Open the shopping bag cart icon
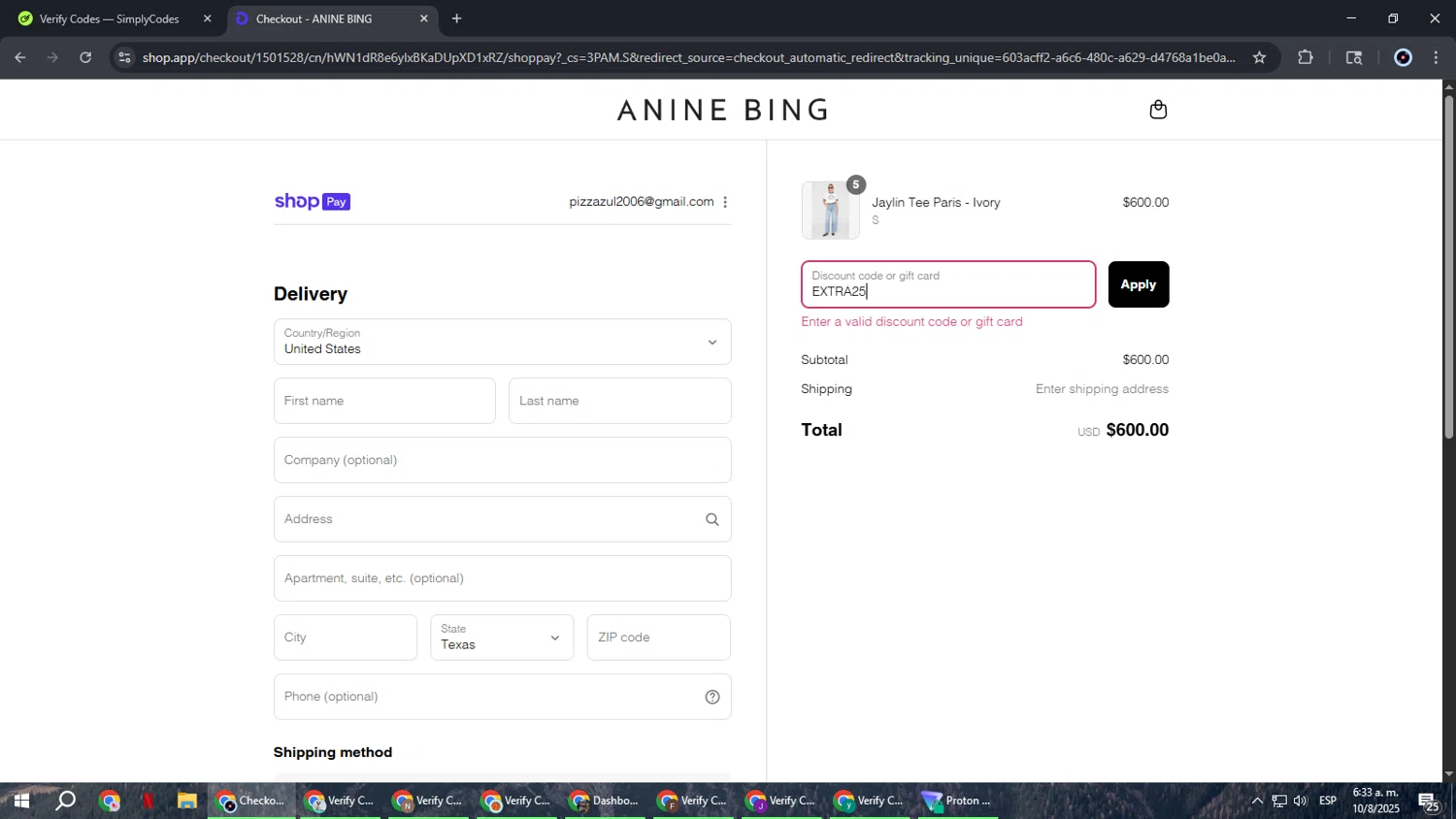The width and height of the screenshot is (1456, 819). tap(1158, 110)
